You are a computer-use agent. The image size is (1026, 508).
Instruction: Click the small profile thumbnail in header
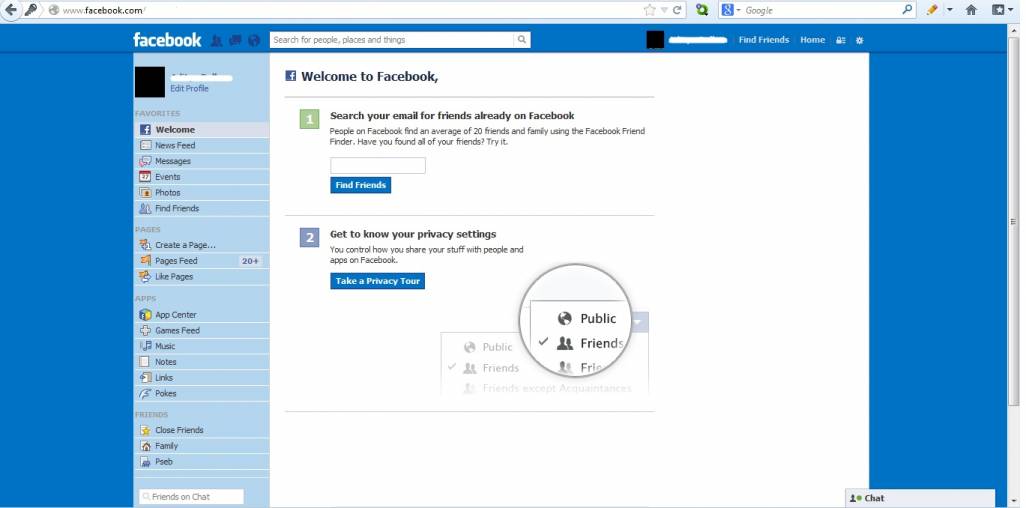point(655,40)
